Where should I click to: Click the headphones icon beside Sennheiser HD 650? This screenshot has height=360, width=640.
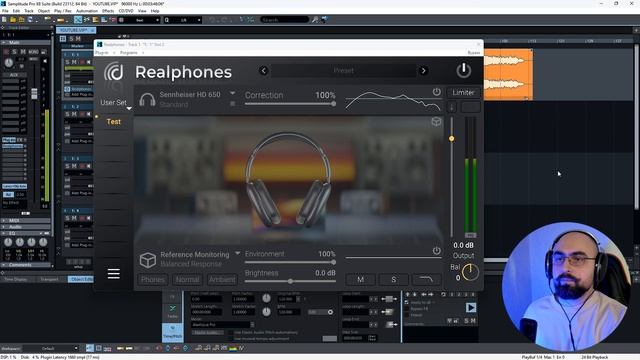tap(147, 99)
